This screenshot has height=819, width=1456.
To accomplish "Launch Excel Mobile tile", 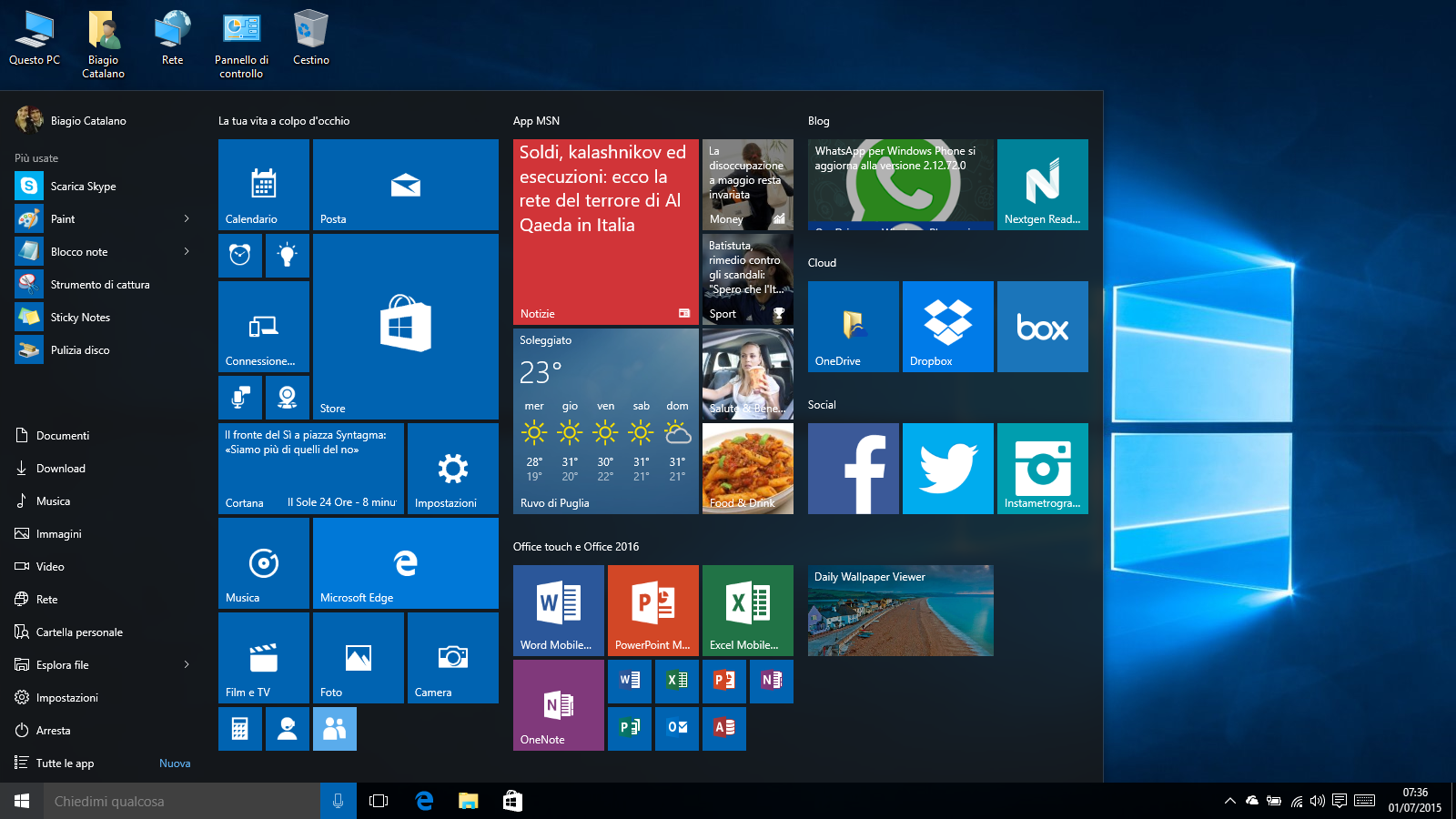I will coord(748,611).
